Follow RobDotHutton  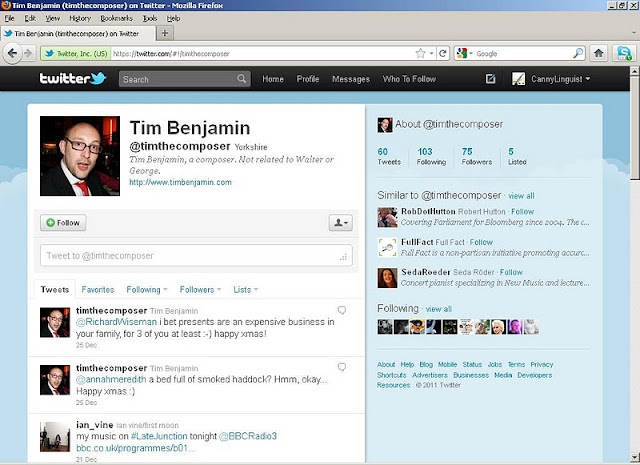tap(522, 211)
